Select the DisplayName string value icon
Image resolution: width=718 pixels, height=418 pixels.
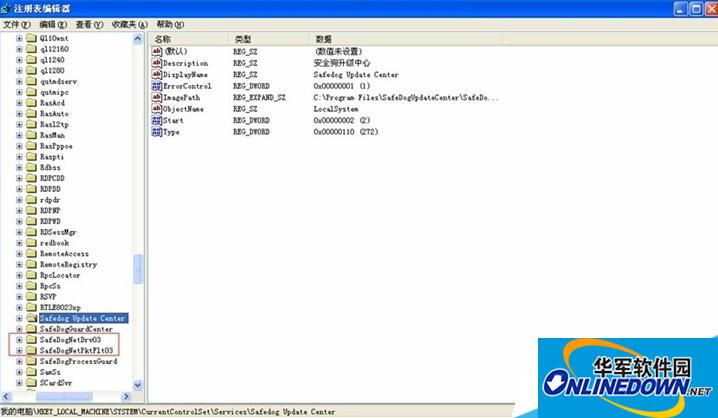point(156,74)
